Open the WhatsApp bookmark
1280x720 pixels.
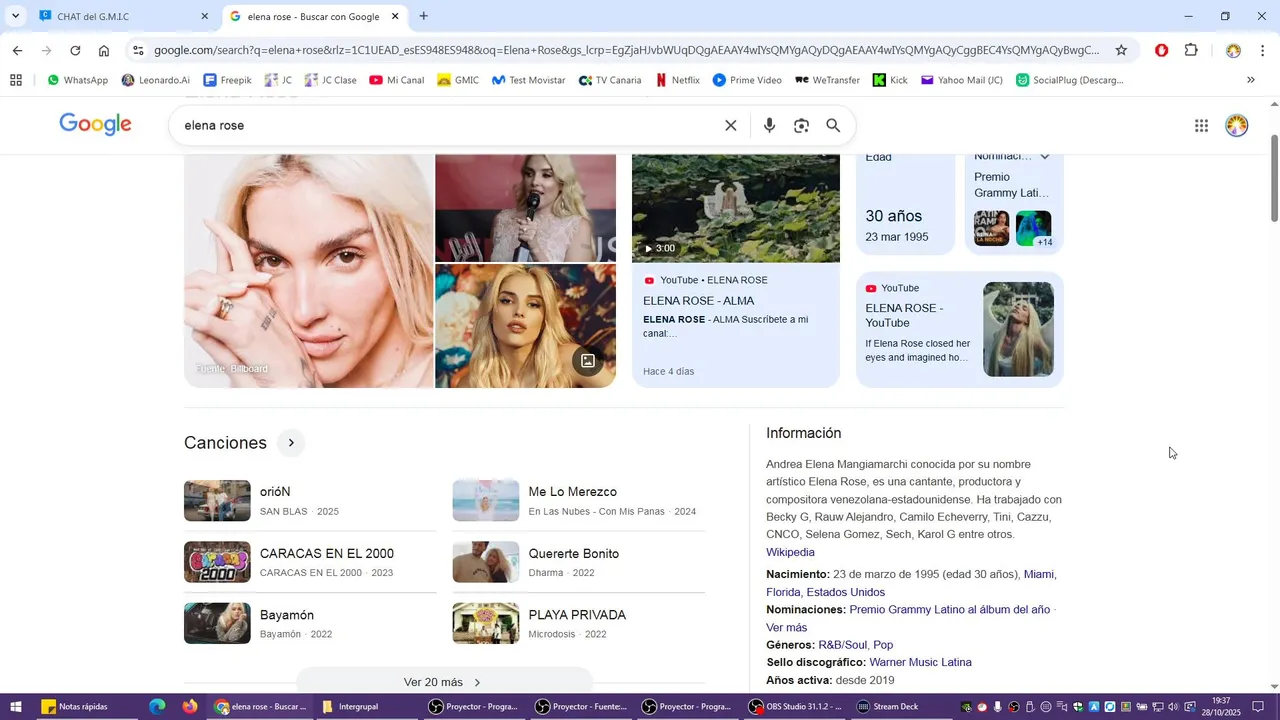(77, 80)
